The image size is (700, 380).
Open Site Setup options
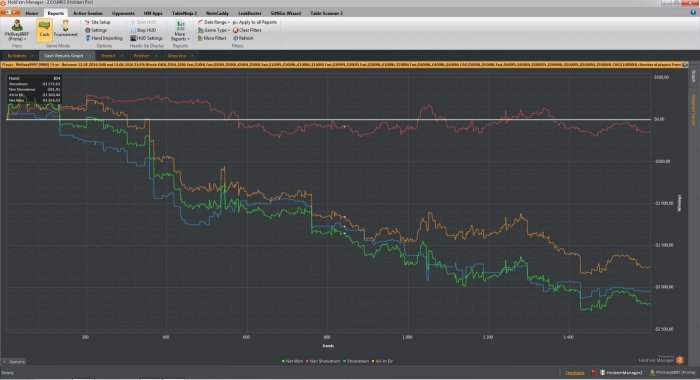[x=97, y=22]
